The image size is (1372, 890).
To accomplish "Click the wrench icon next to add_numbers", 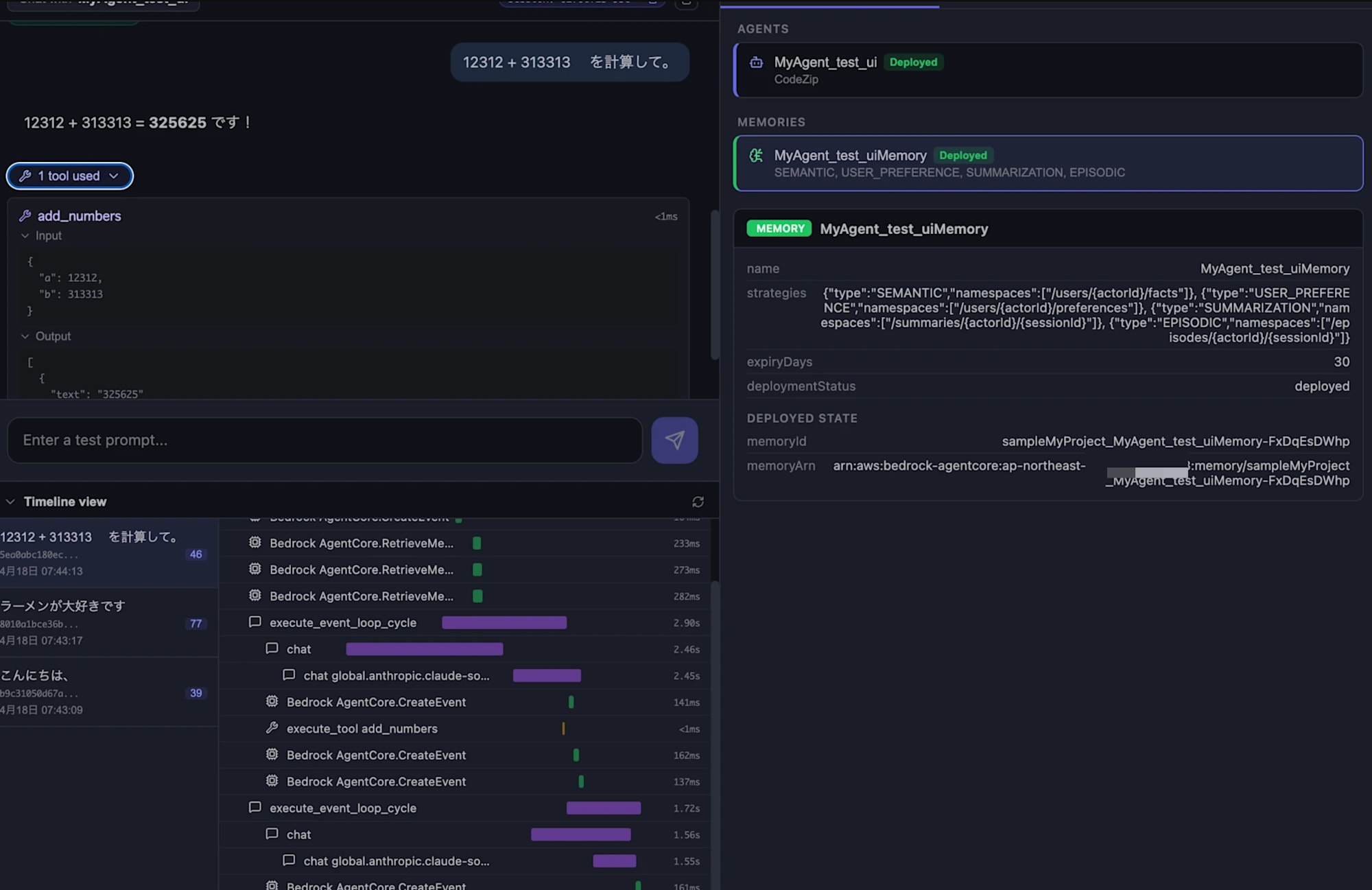I will click(x=25, y=216).
